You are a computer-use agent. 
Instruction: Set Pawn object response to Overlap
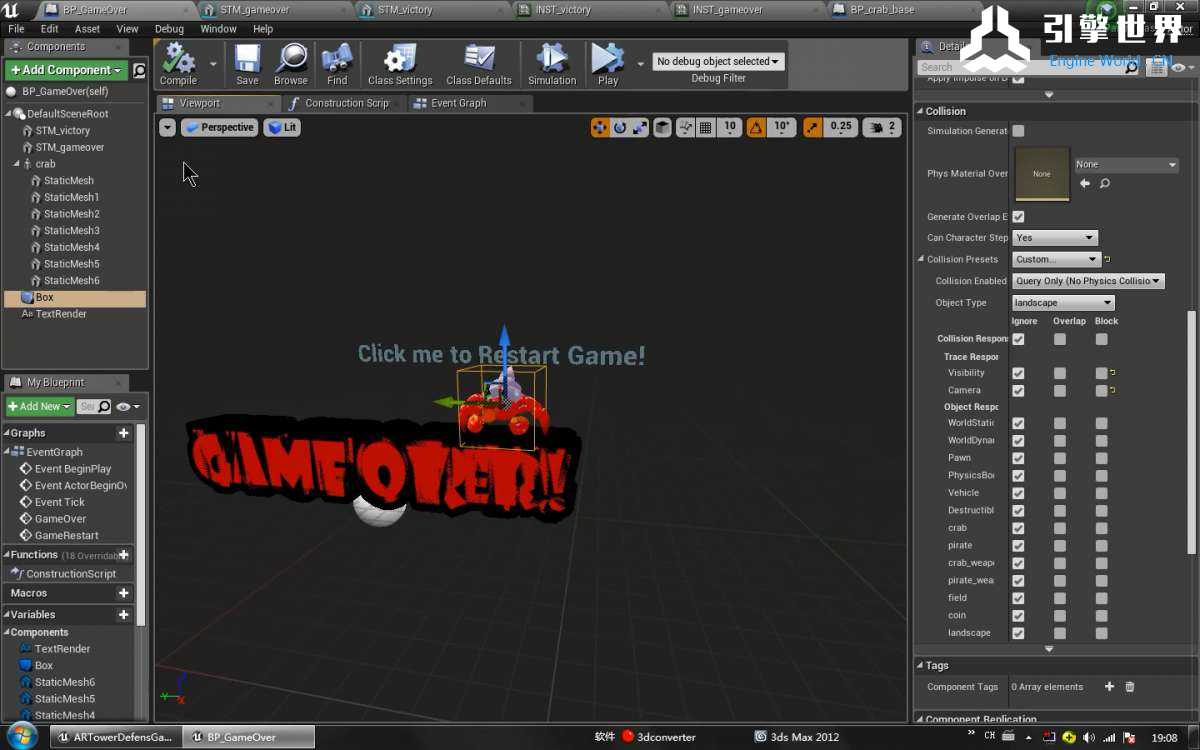pyautogui.click(x=1059, y=458)
